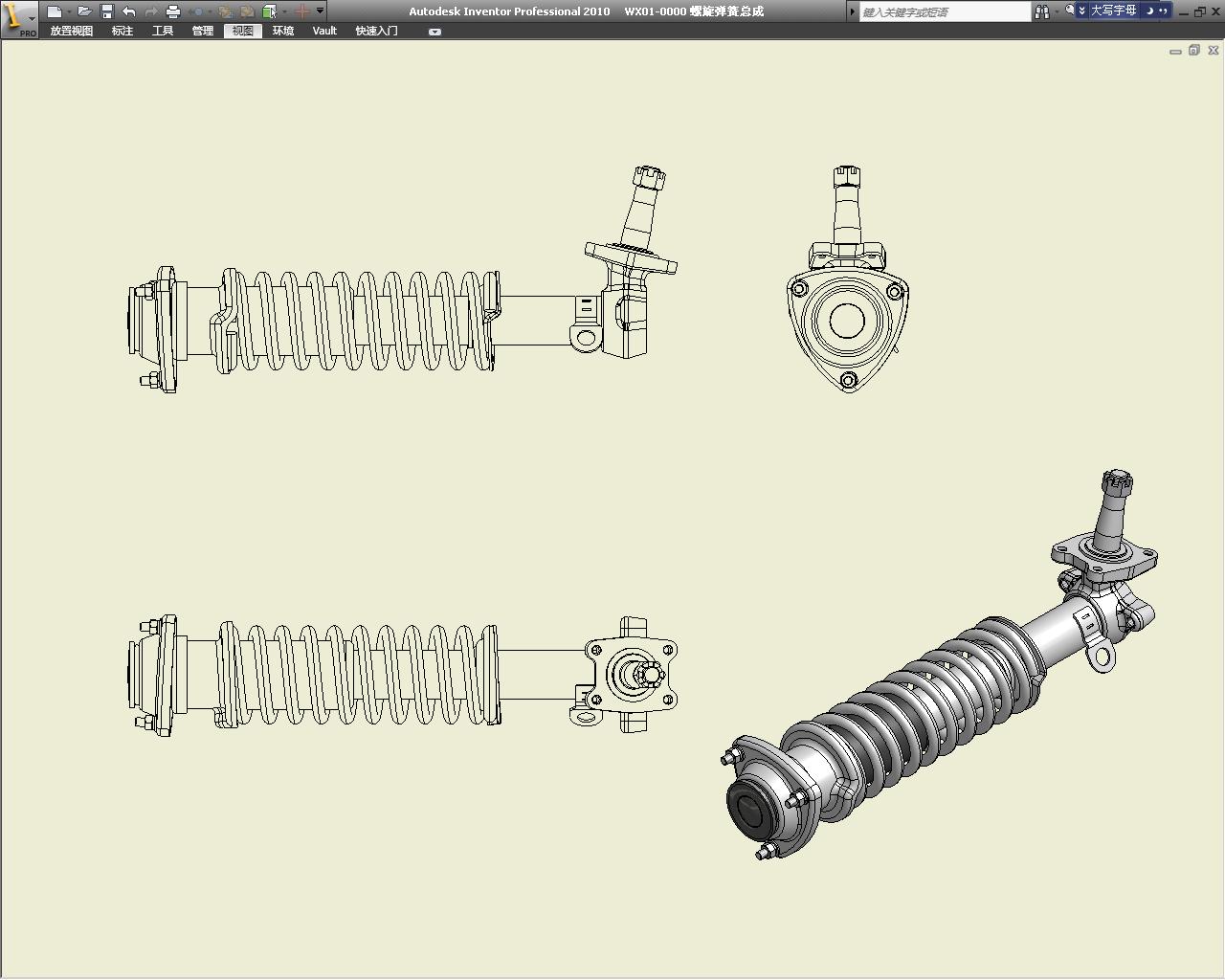1225x980 pixels.
Task: Restore the drawing document window
Action: (1194, 51)
